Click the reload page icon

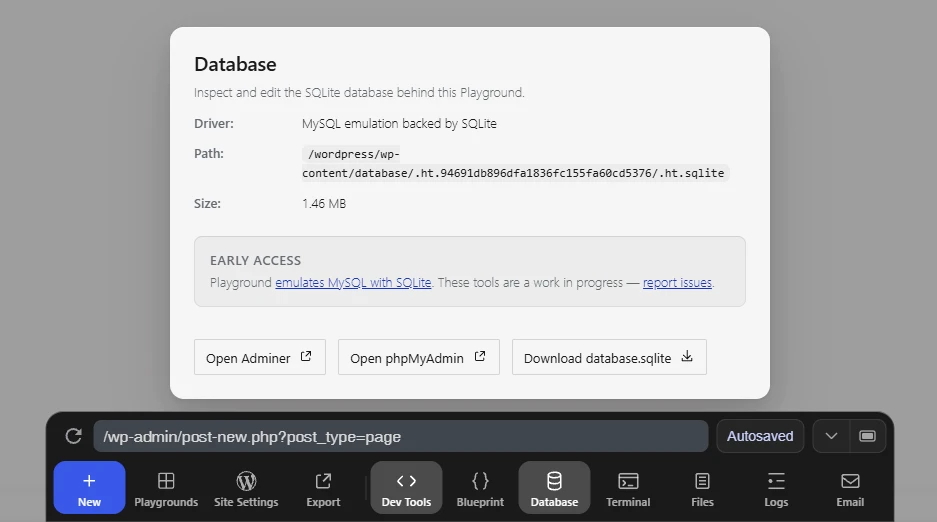coord(74,436)
